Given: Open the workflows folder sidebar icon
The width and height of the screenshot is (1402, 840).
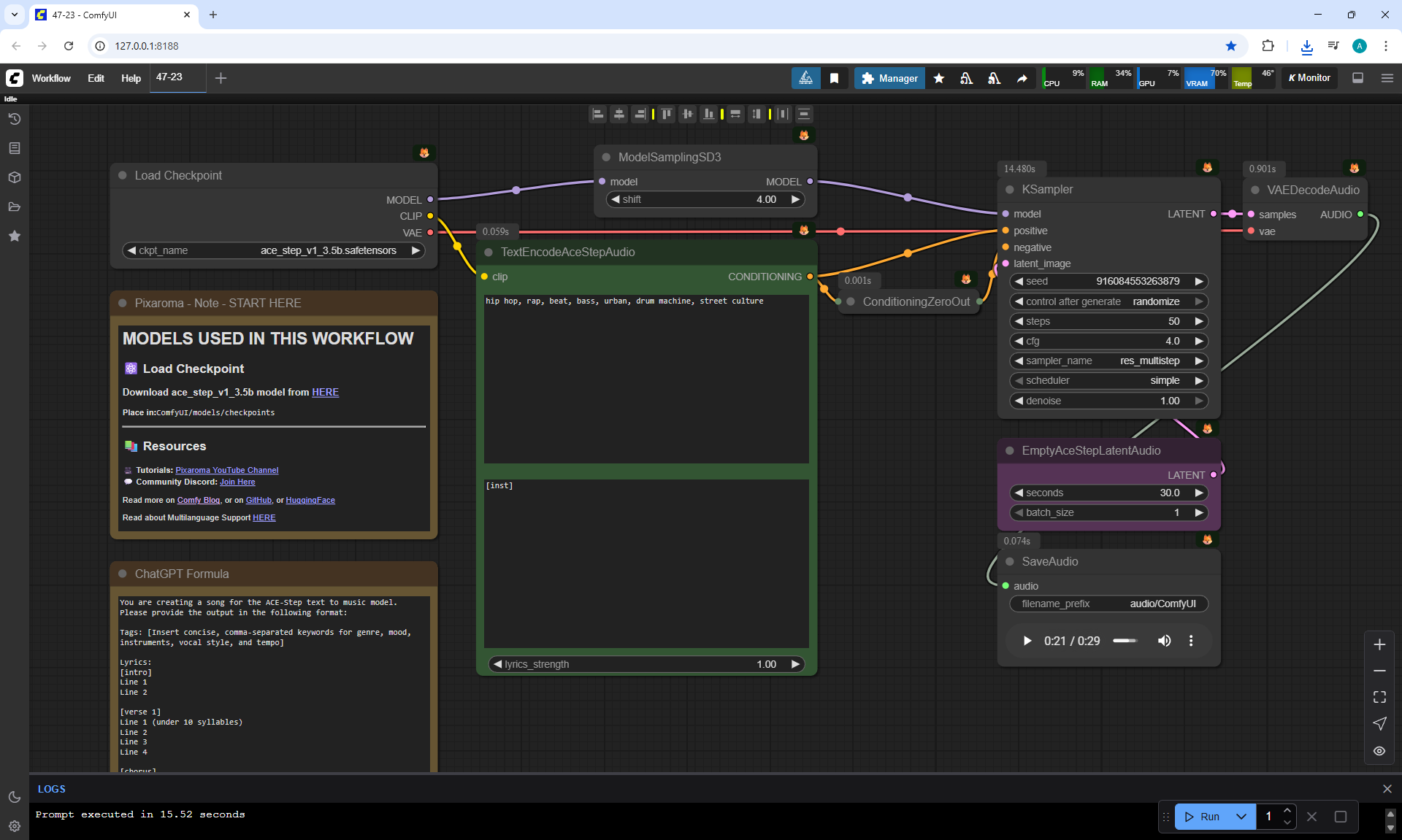Looking at the screenshot, I should click(14, 207).
